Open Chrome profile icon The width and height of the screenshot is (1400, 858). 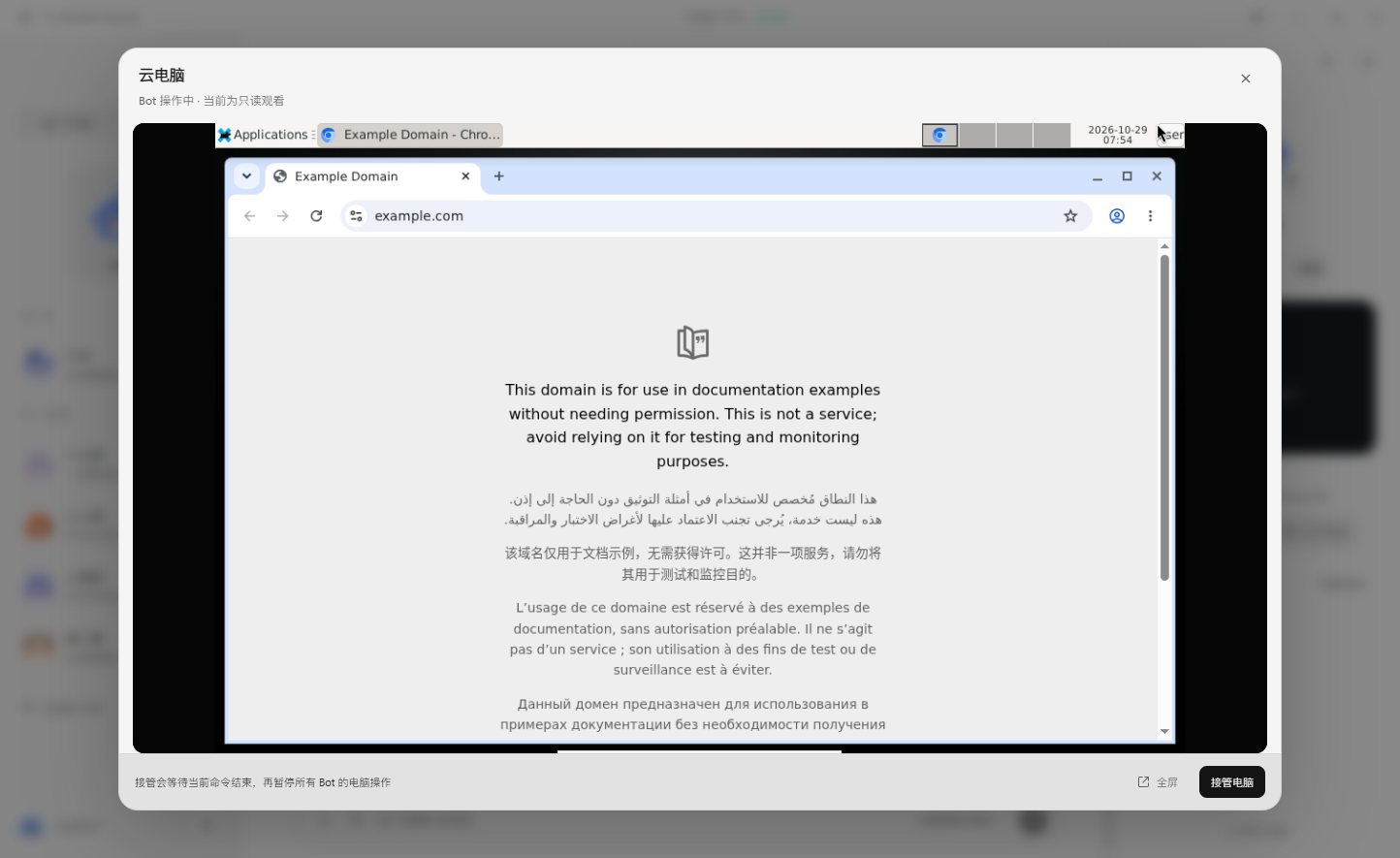coord(1117,216)
